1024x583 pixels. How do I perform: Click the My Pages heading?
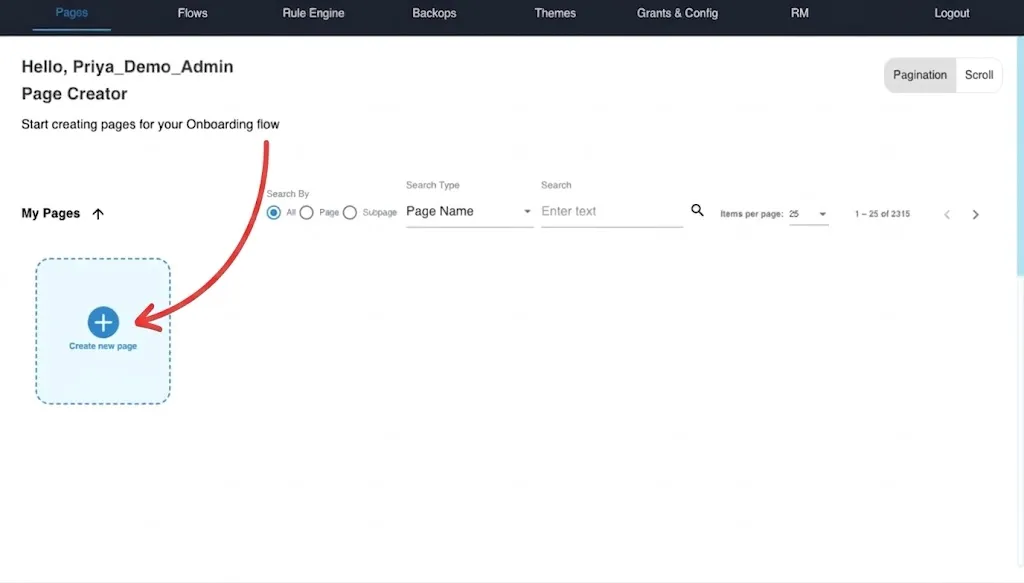tap(51, 213)
